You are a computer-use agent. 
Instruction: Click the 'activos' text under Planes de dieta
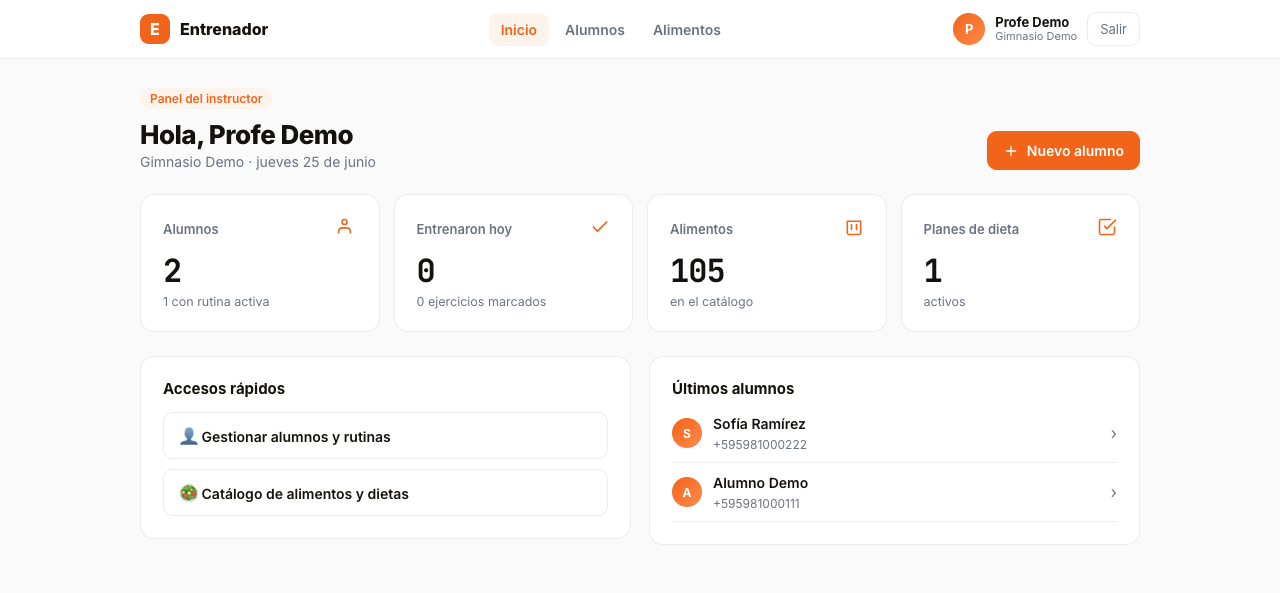944,301
